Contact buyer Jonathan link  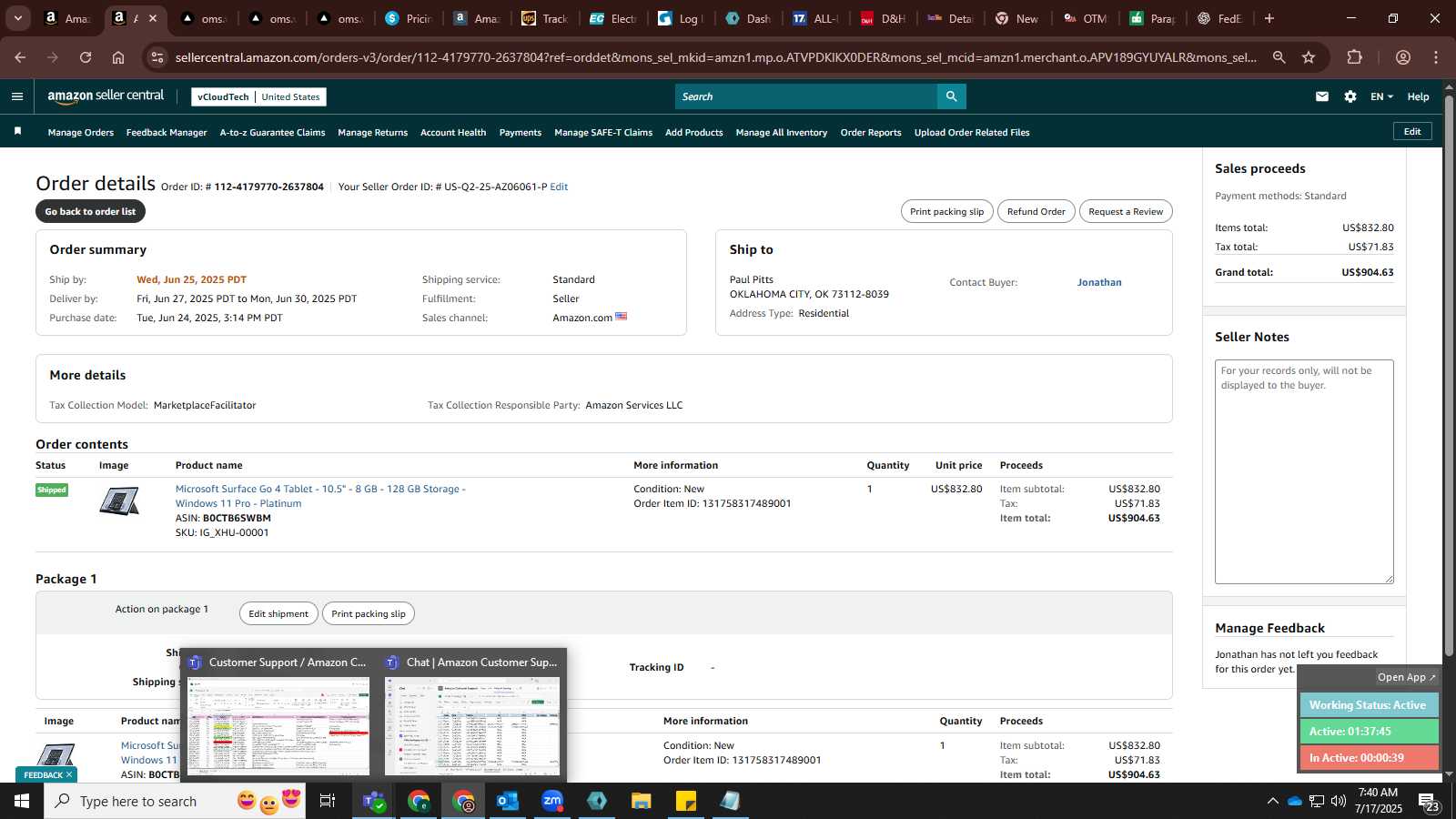pyautogui.click(x=1099, y=282)
